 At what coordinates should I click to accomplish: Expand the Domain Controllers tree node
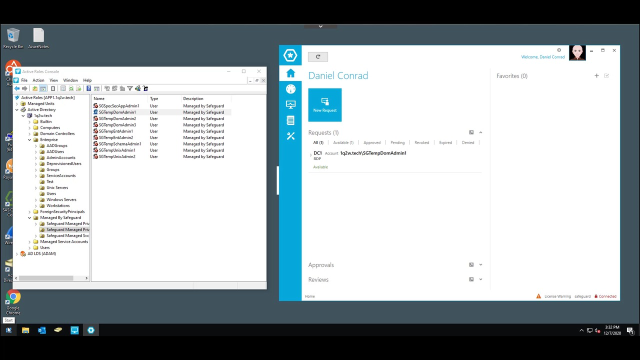click(x=30, y=134)
